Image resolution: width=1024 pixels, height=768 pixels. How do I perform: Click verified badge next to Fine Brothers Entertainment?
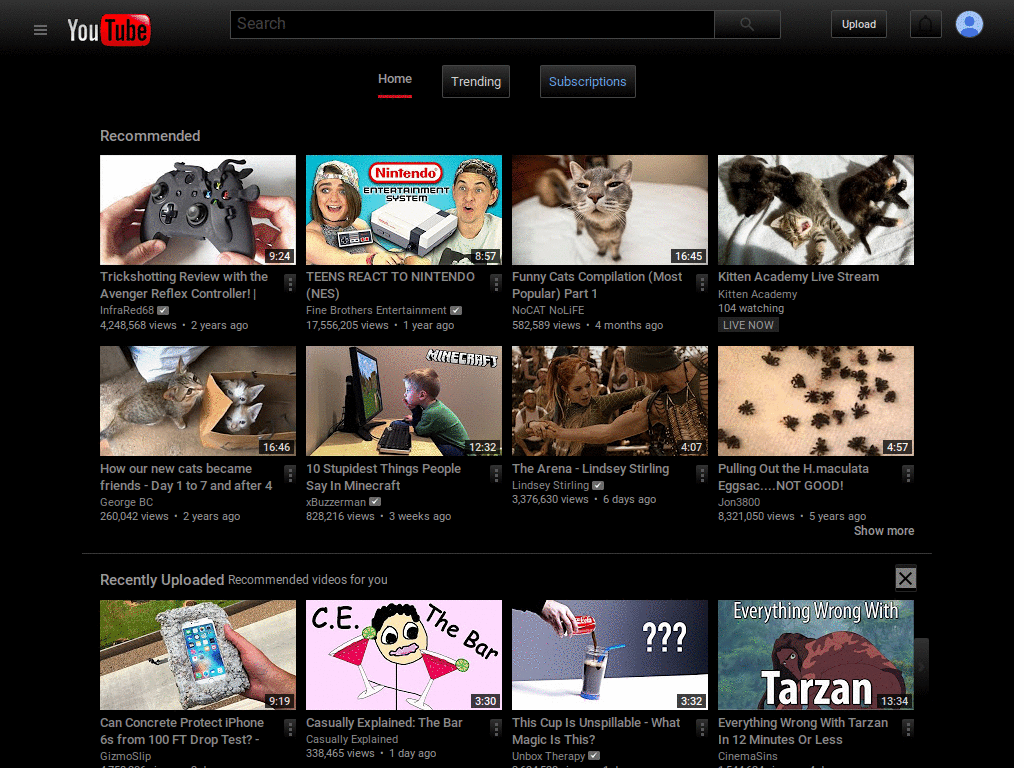456,310
